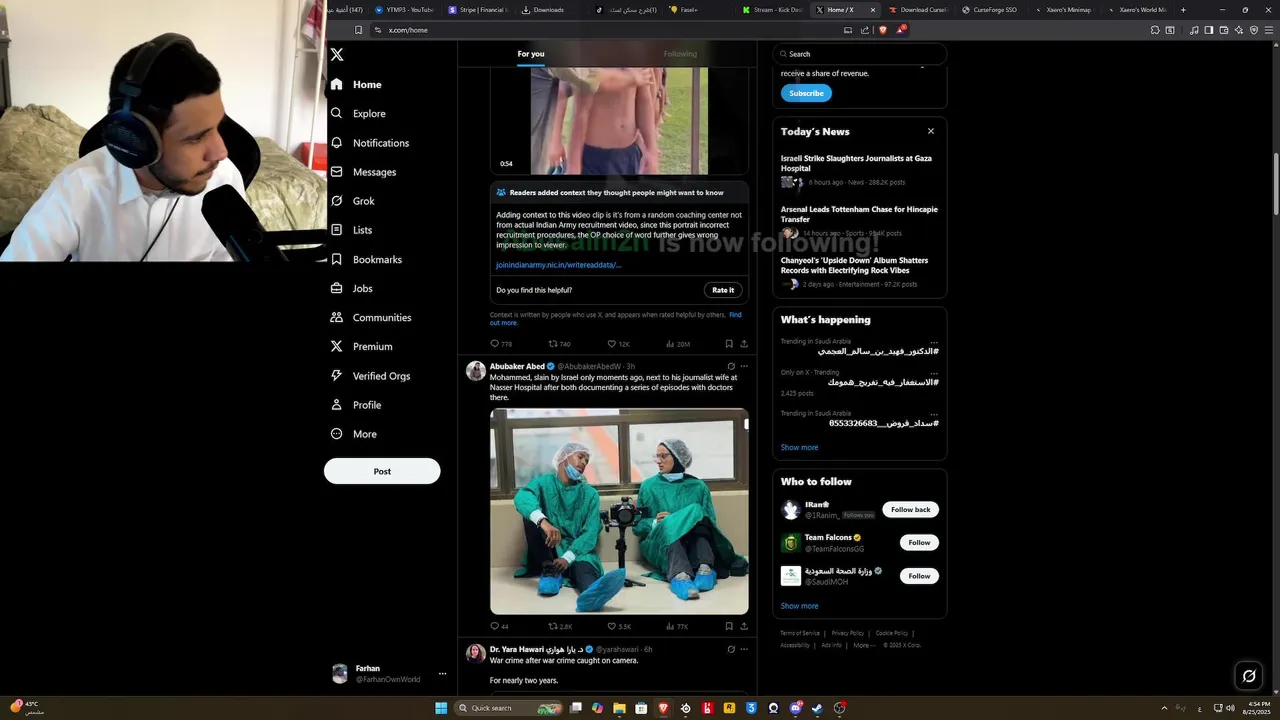This screenshot has height=720, width=1280.
Task: Bookmark Abubaker Abed's post
Action: coord(729,627)
